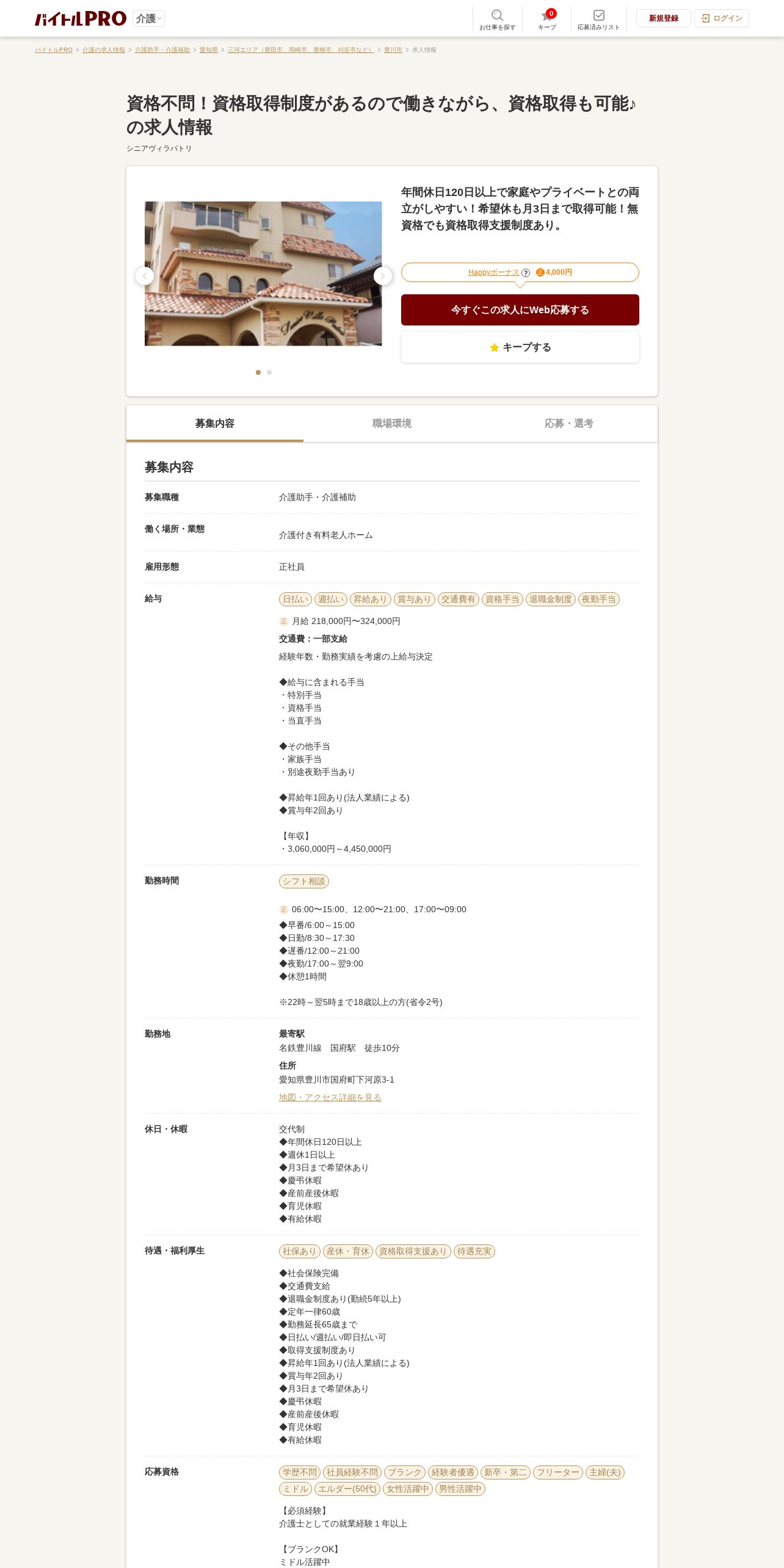Click the 退職金制度 tag
Image resolution: width=784 pixels, height=1568 pixels.
[x=551, y=600]
